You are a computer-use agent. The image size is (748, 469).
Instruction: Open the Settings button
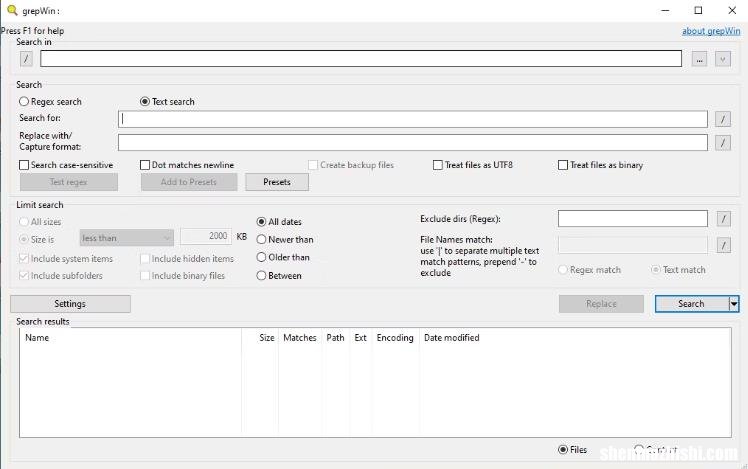70,304
